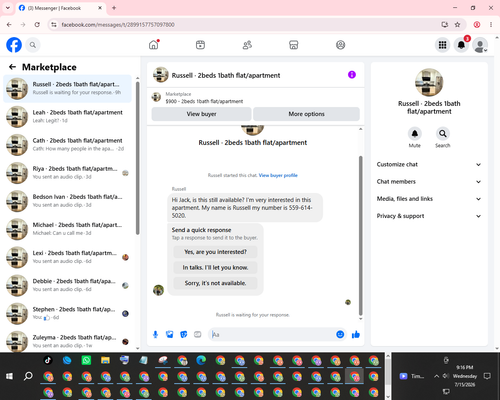
Task: Open the account profile avatar menu
Action: click(480, 45)
